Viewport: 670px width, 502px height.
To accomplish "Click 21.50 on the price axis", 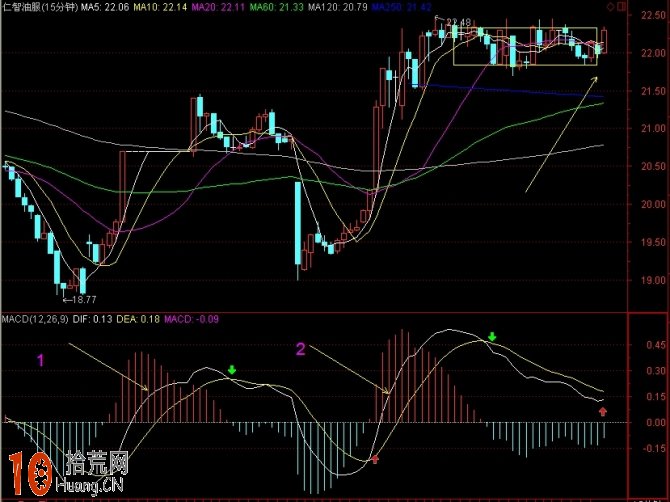I will (x=653, y=91).
